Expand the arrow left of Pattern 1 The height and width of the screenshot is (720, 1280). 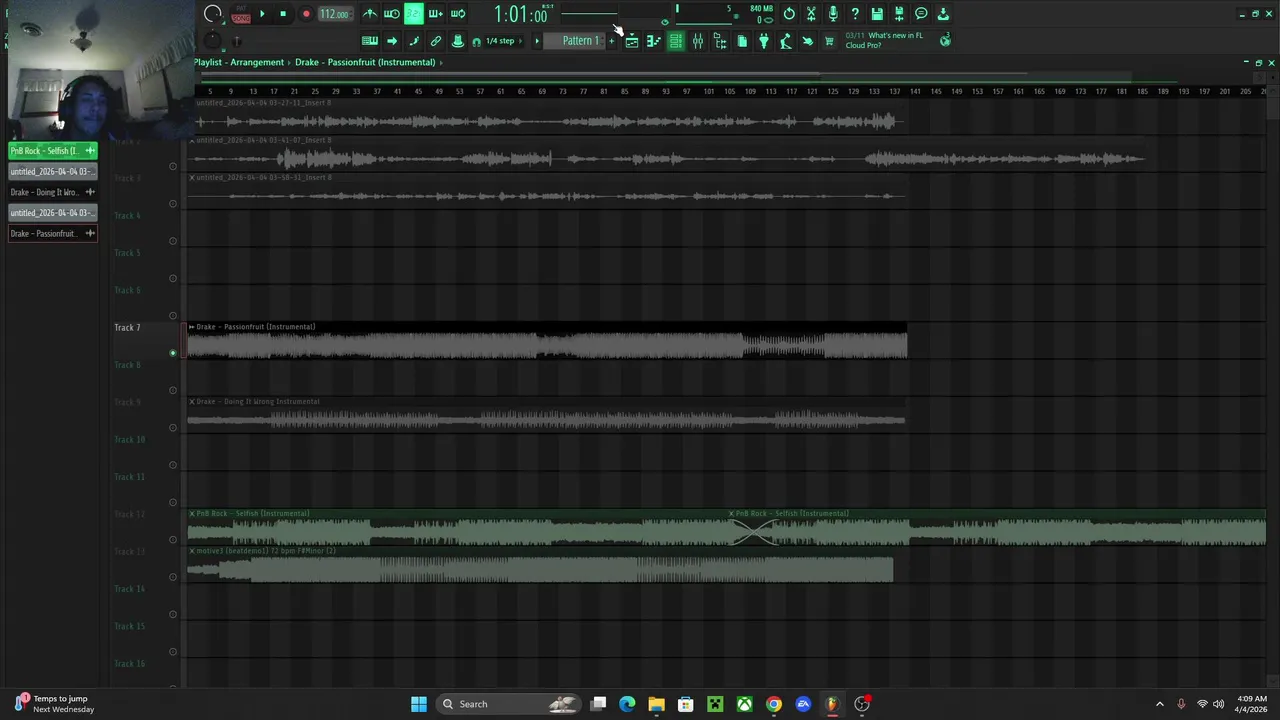[537, 41]
